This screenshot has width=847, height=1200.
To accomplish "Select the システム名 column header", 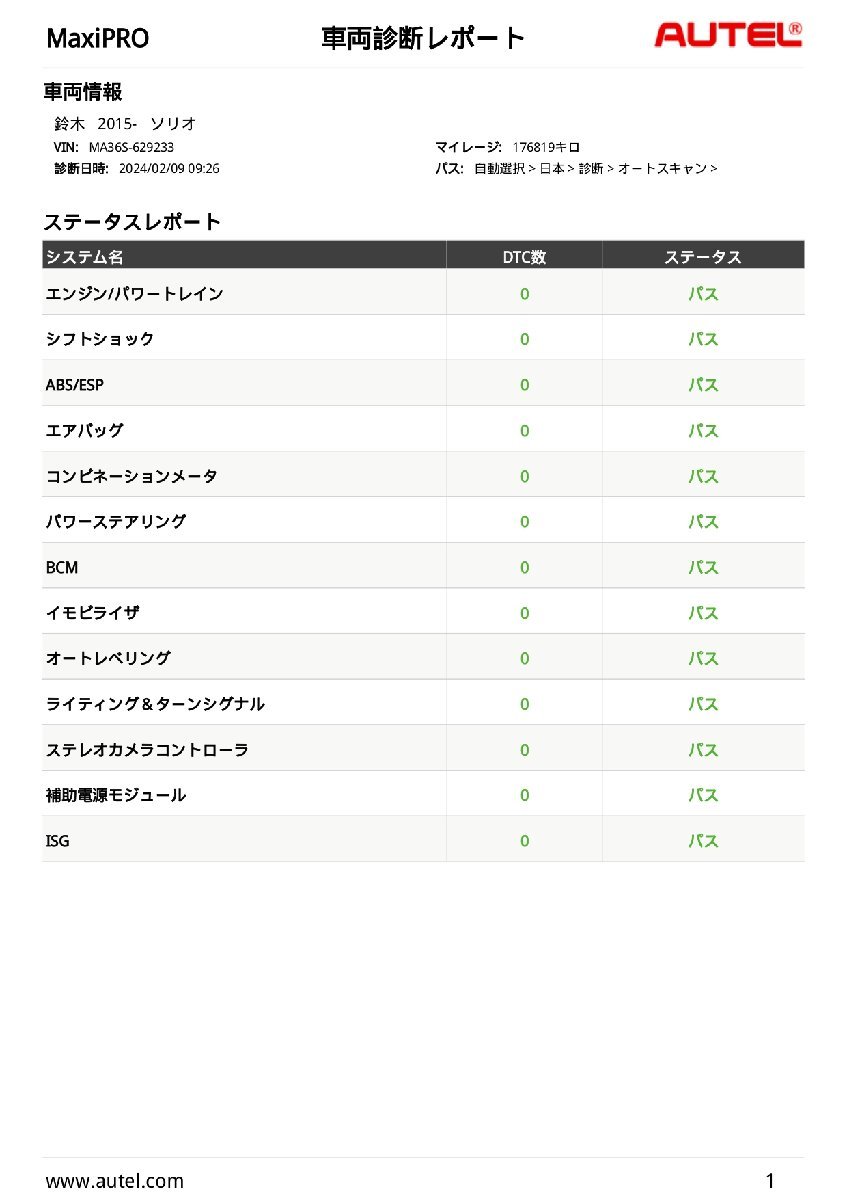I will click(x=85, y=257).
